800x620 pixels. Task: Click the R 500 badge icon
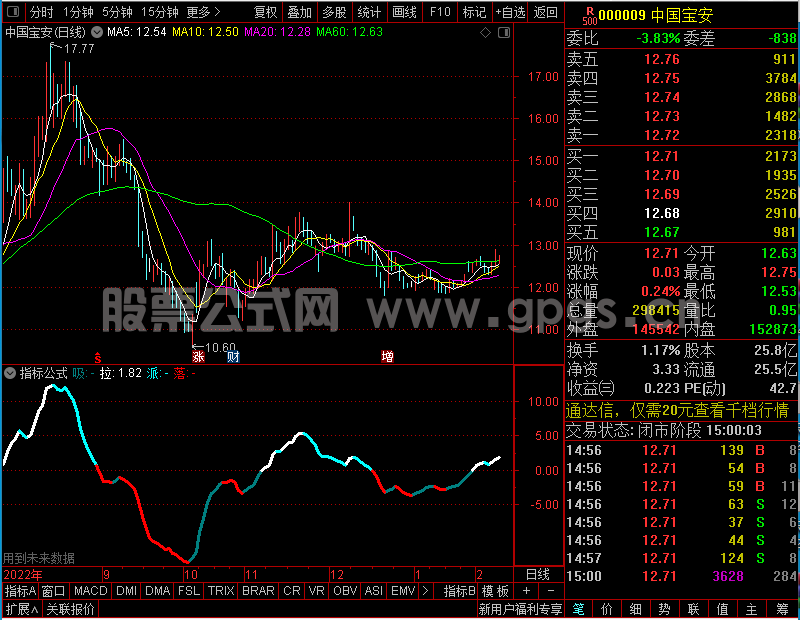589,16
